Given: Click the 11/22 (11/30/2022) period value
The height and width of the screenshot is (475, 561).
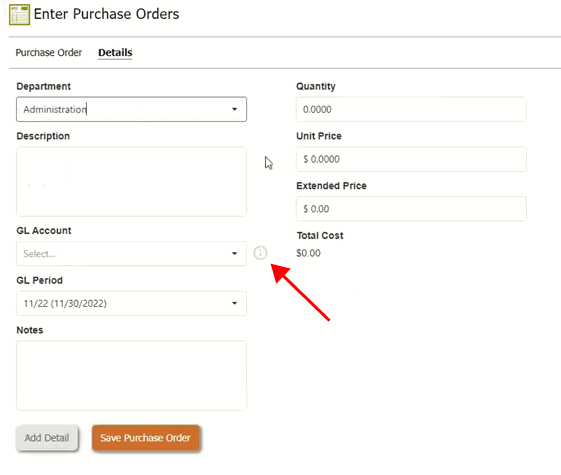Looking at the screenshot, I should tap(65, 303).
